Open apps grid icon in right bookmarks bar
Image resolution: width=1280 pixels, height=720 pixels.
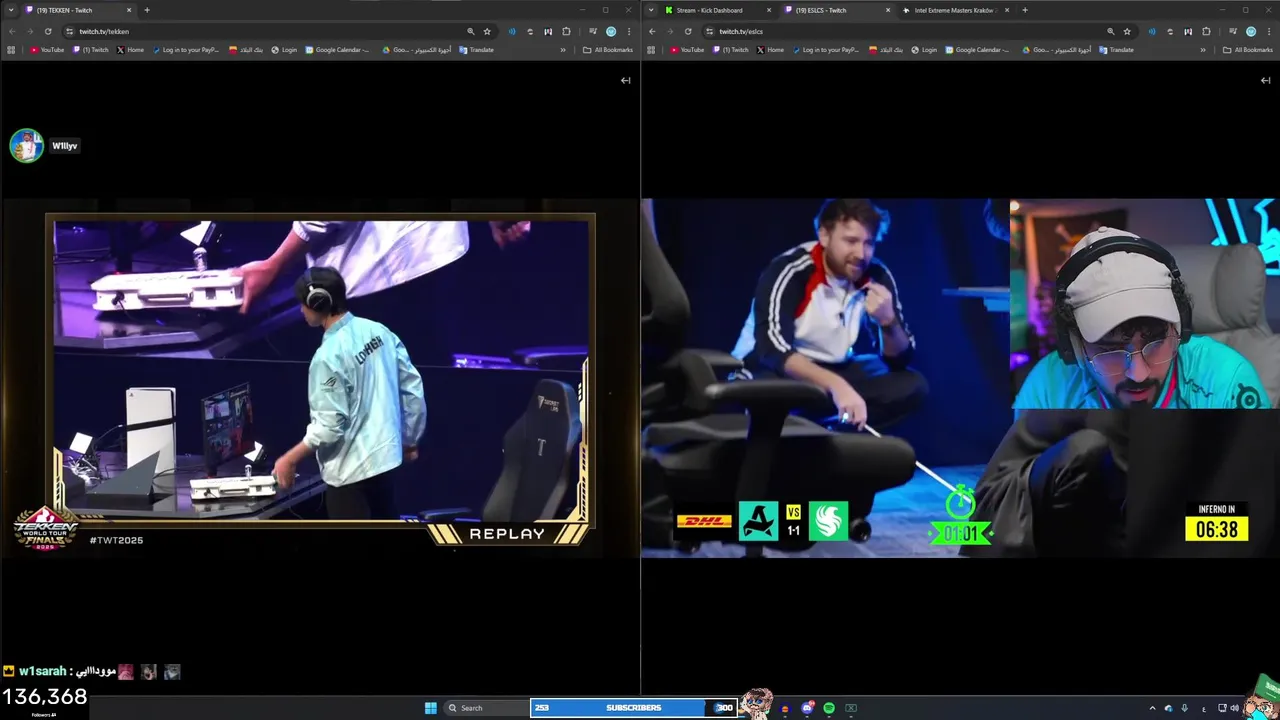click(x=651, y=50)
